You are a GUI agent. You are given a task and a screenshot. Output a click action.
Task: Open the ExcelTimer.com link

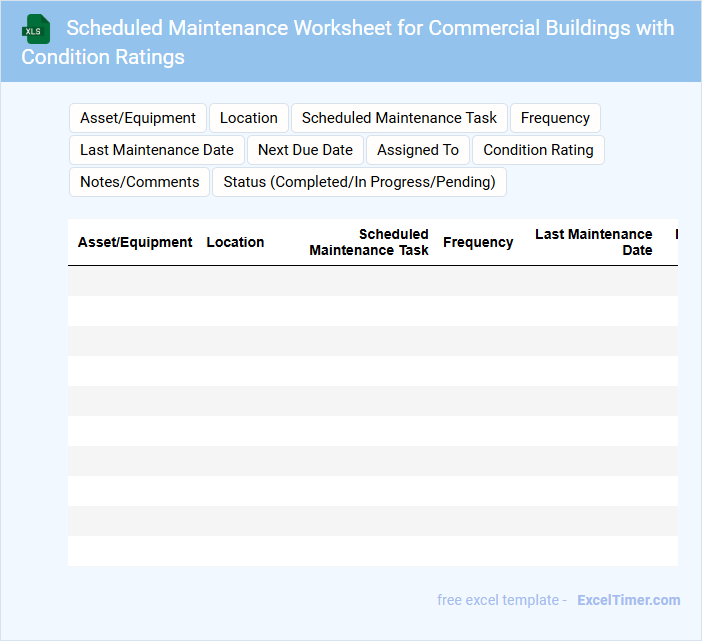pyautogui.click(x=628, y=600)
